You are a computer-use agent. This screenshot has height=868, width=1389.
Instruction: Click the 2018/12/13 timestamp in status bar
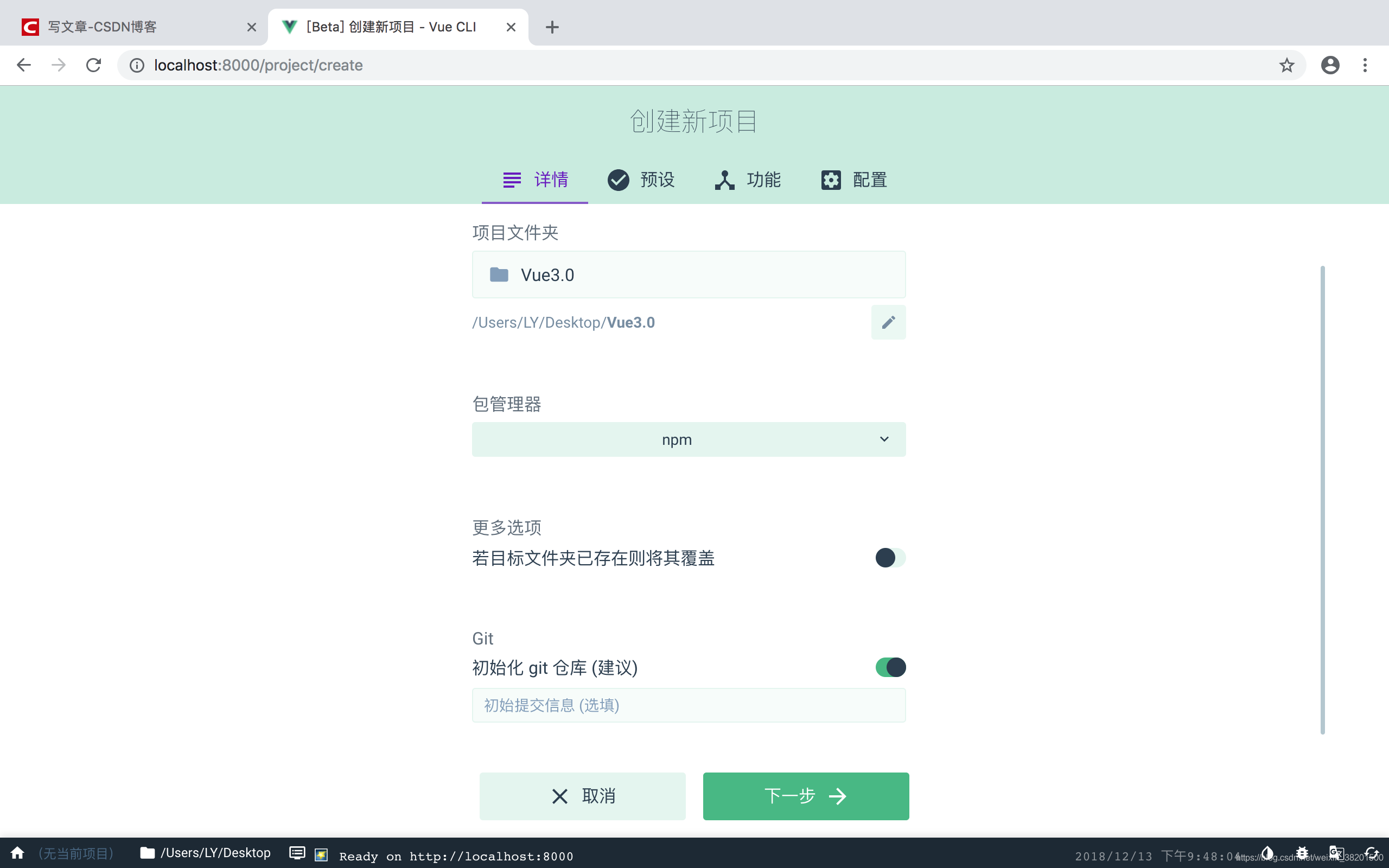point(1157,856)
